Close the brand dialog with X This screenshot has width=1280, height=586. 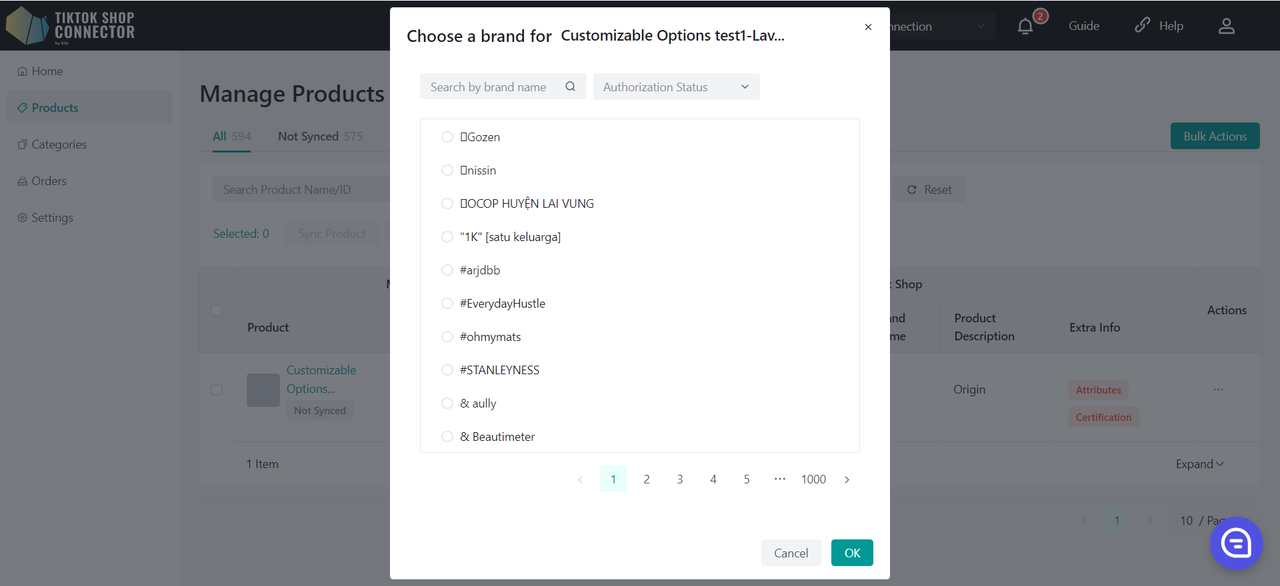pyautogui.click(x=868, y=27)
